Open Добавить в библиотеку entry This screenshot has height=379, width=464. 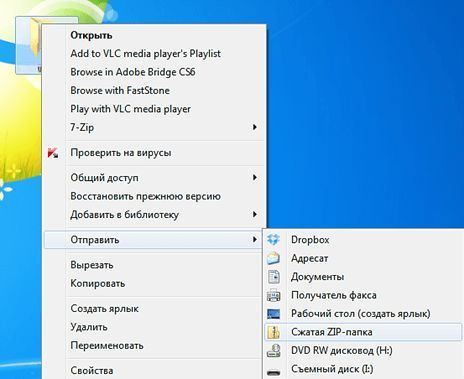click(154, 214)
